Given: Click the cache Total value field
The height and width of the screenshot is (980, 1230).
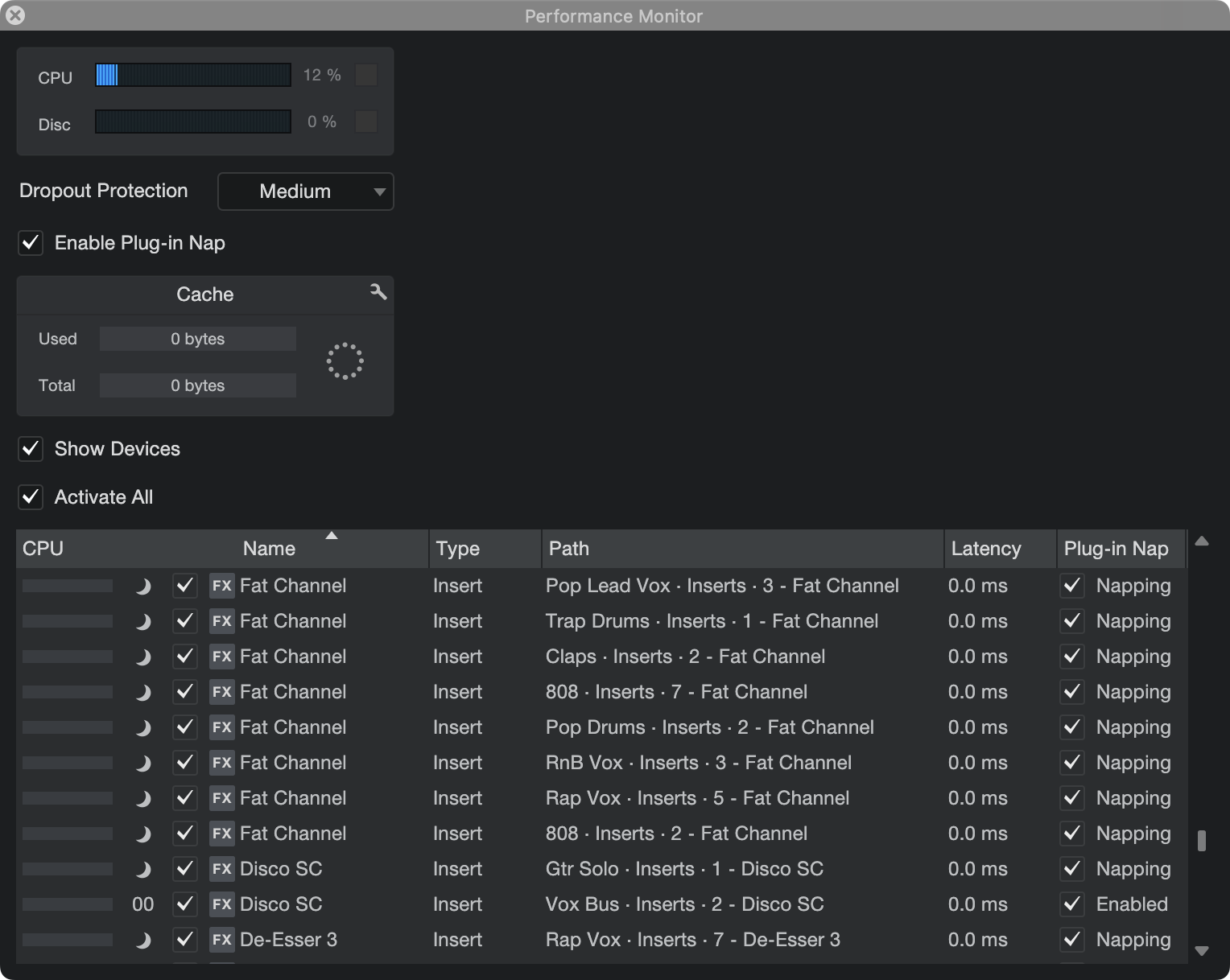Looking at the screenshot, I should [x=198, y=385].
